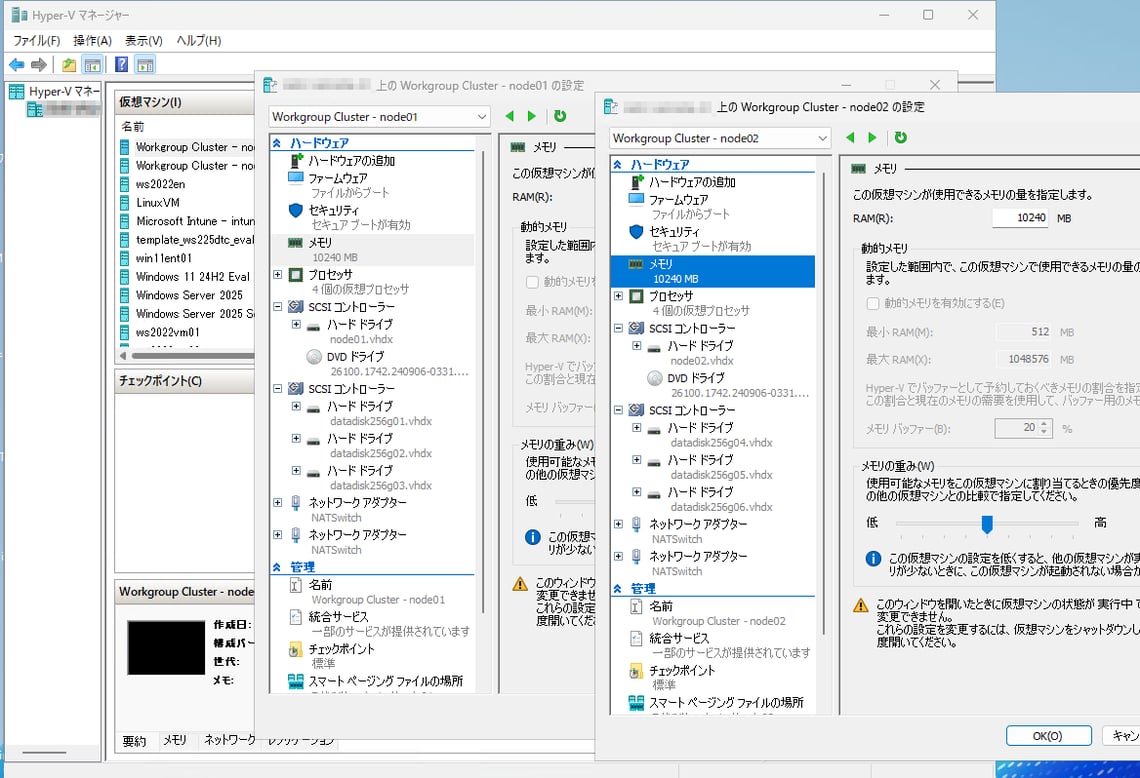Image resolution: width=1140 pixels, height=778 pixels.
Task: Toggle 動的メモリ checkbox in node01 window
Action: pyautogui.click(x=532, y=281)
